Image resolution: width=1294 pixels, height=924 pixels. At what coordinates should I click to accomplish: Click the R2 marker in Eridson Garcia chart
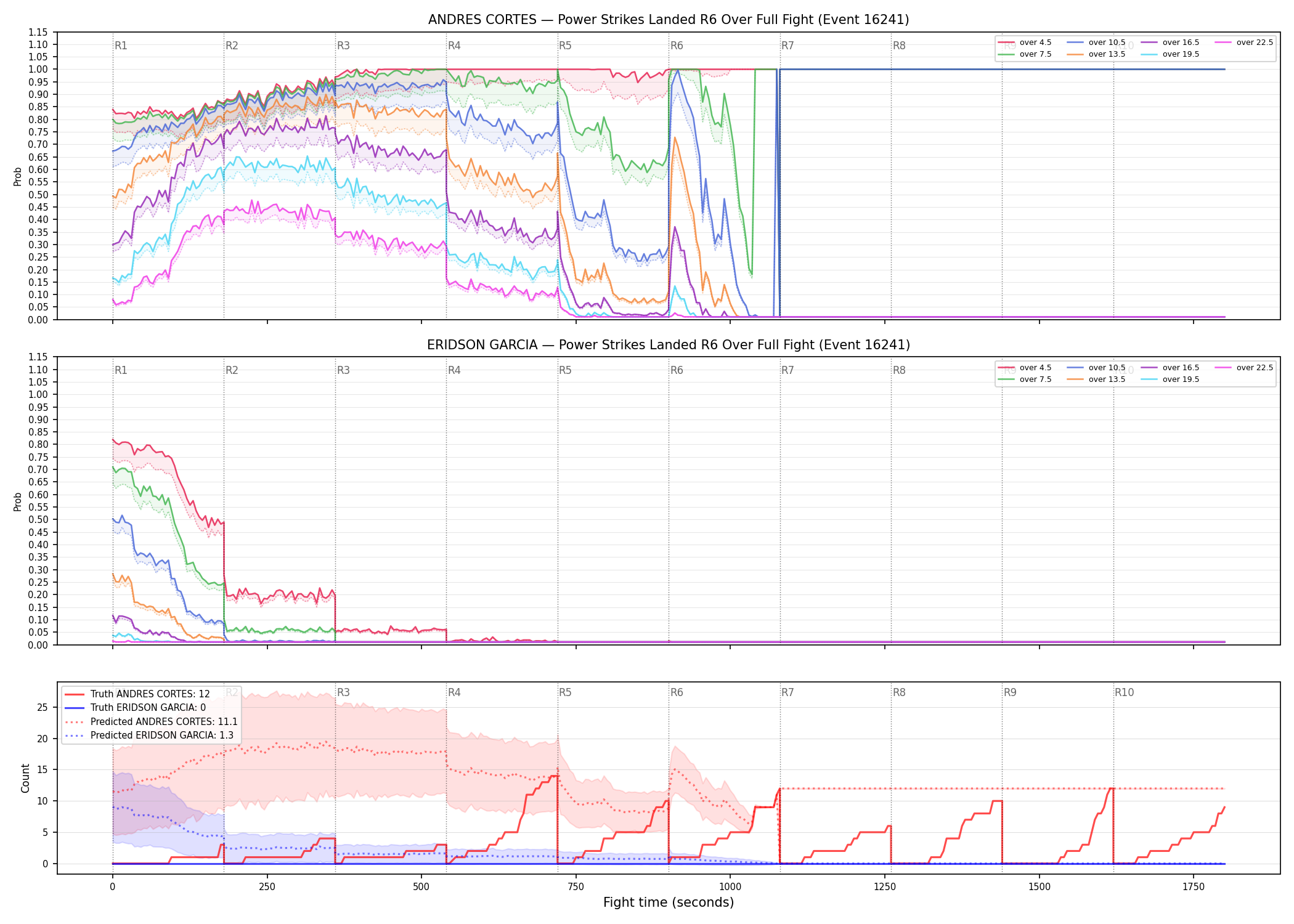[x=232, y=370]
